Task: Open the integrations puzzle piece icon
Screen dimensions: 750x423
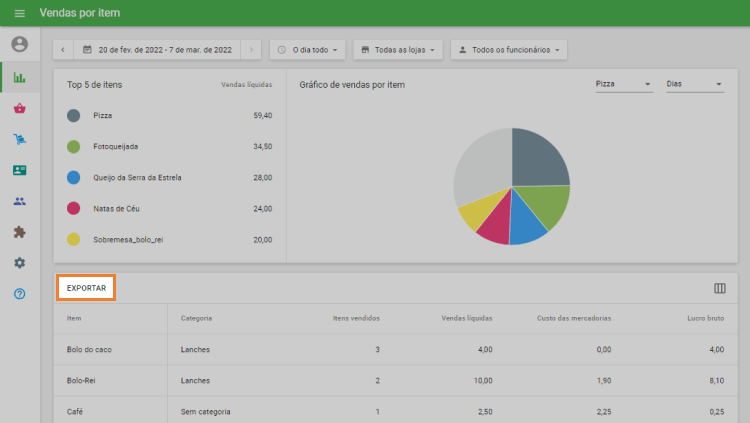Action: tap(19, 232)
